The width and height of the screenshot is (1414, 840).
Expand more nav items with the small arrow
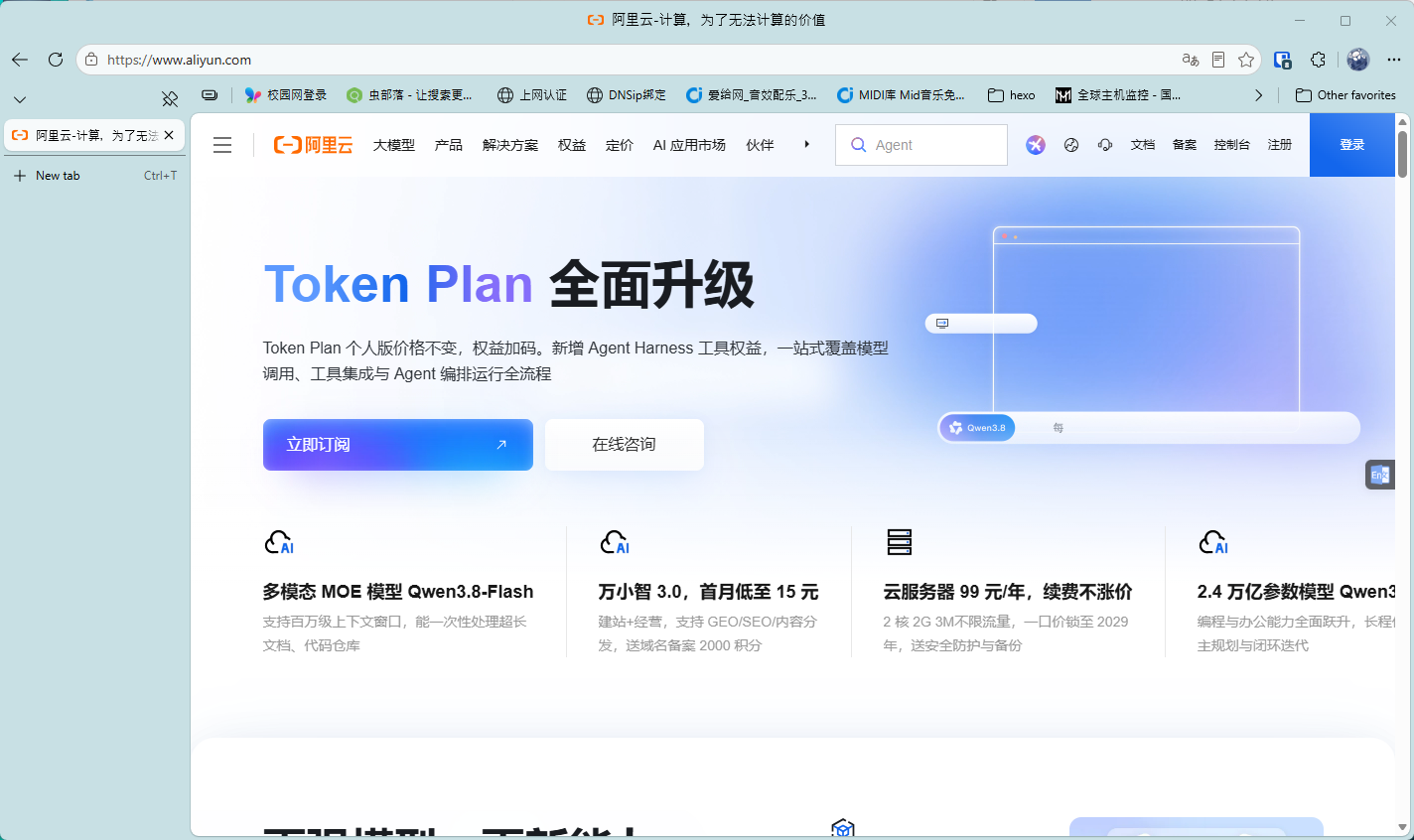807,145
